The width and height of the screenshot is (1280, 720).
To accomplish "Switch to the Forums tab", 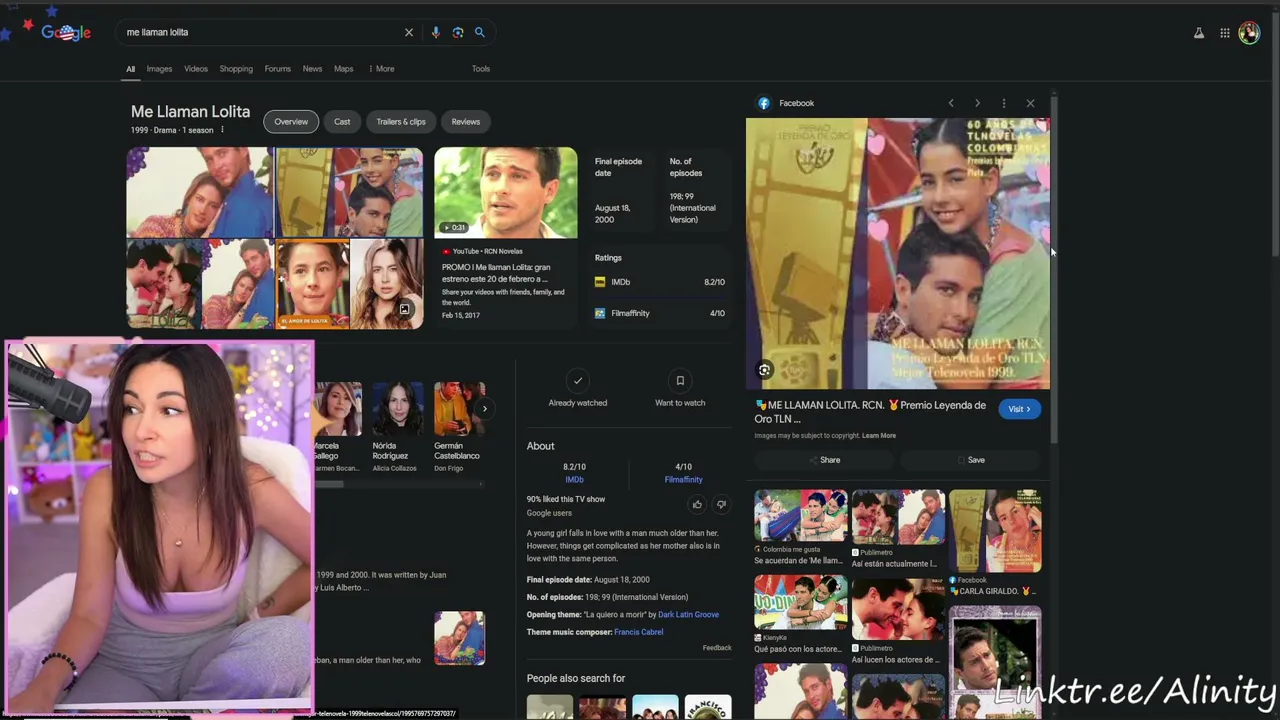I will point(278,69).
